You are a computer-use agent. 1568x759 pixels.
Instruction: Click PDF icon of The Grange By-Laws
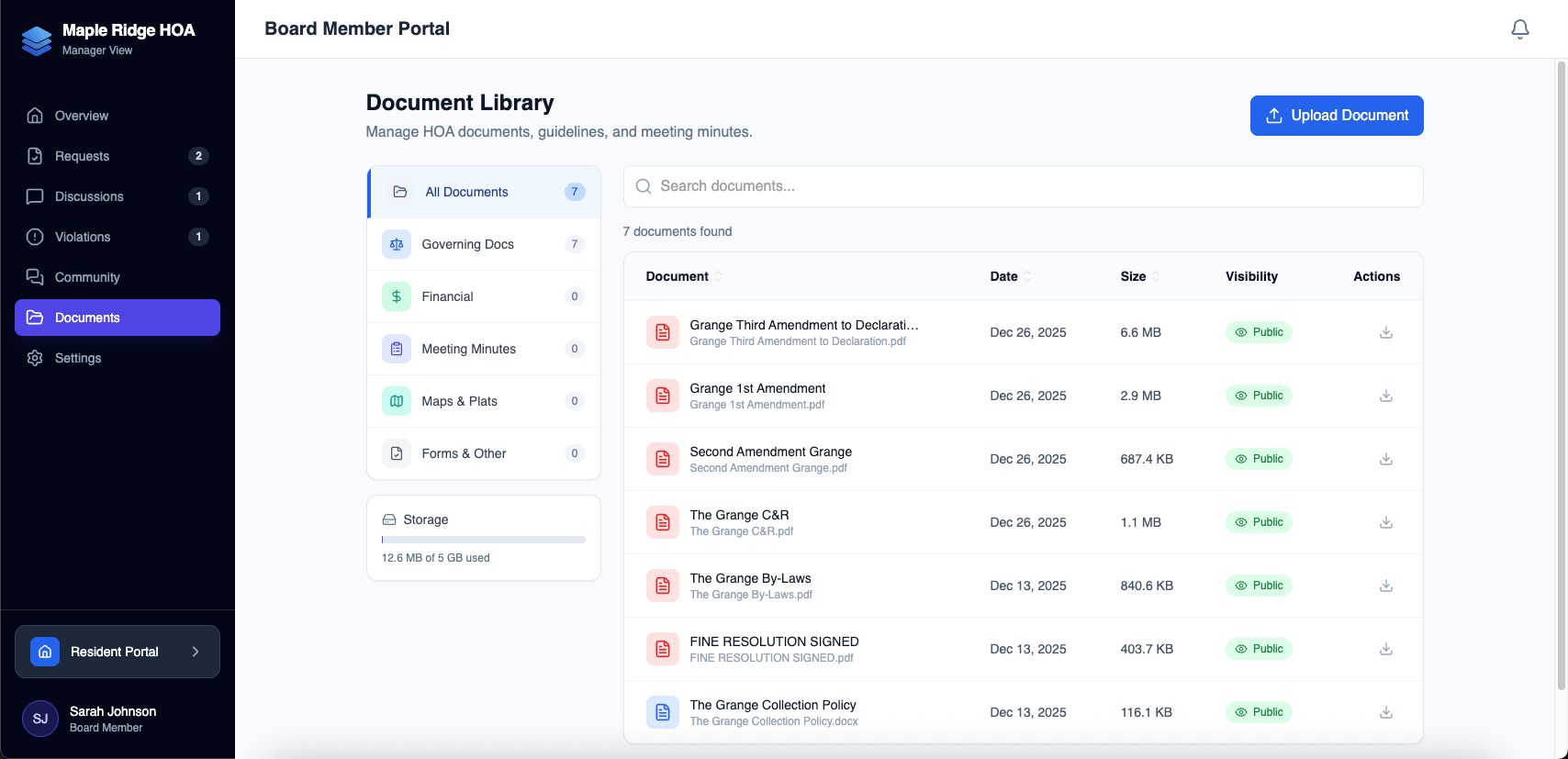[x=663, y=586]
